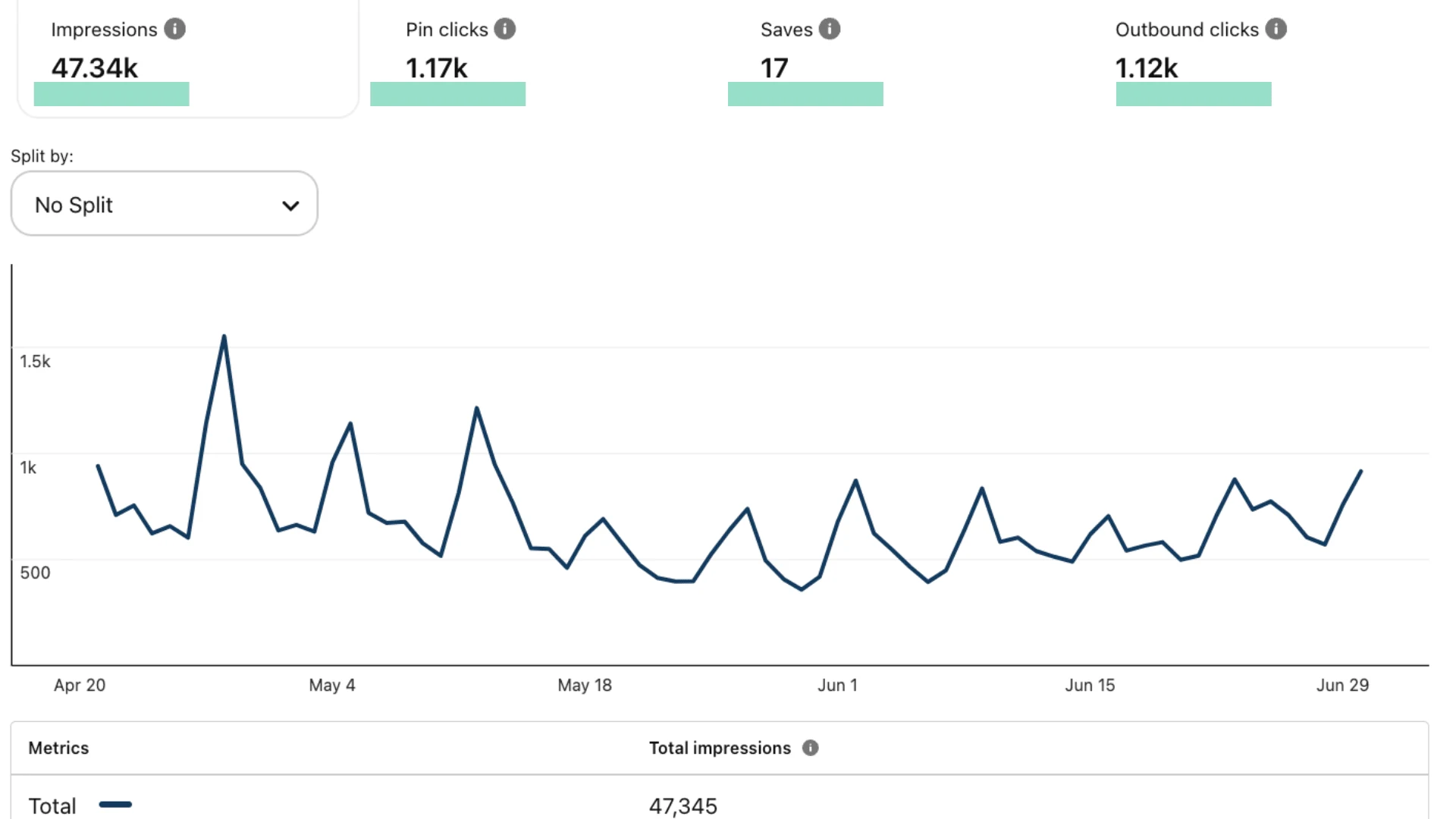Image resolution: width=1456 pixels, height=819 pixels.
Task: Open the Total impressions info icon
Action: pyautogui.click(x=811, y=748)
